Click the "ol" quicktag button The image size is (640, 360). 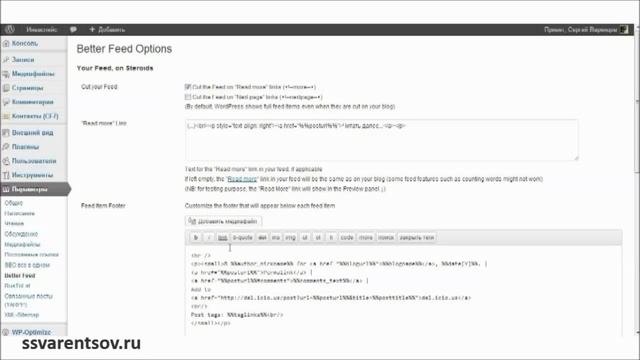tap(318, 238)
